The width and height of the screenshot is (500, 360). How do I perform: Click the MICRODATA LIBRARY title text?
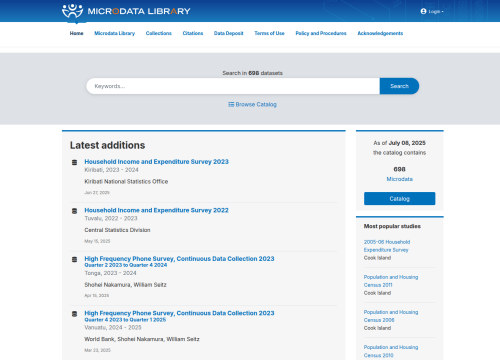coord(139,11)
